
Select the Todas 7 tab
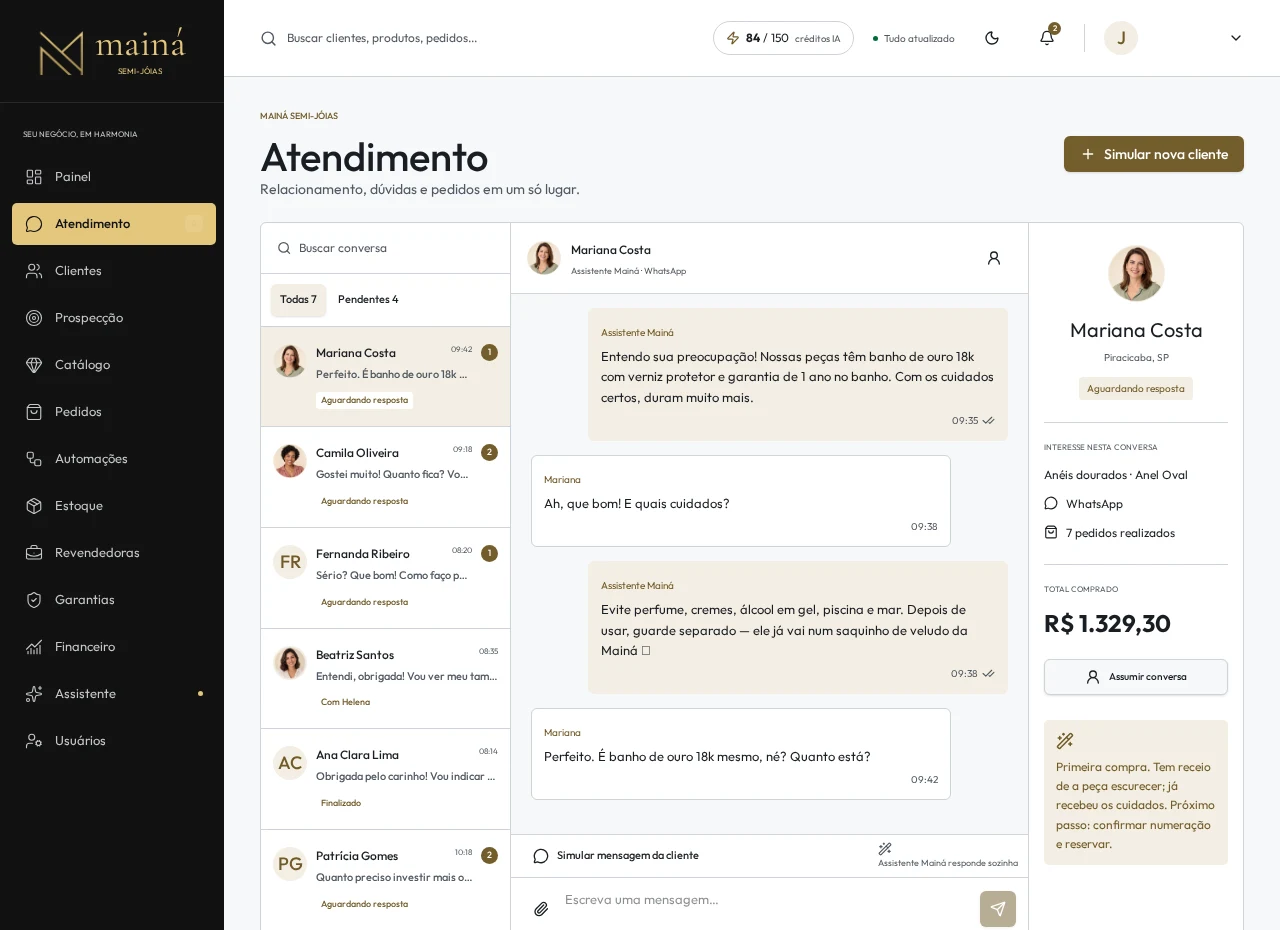[298, 300]
